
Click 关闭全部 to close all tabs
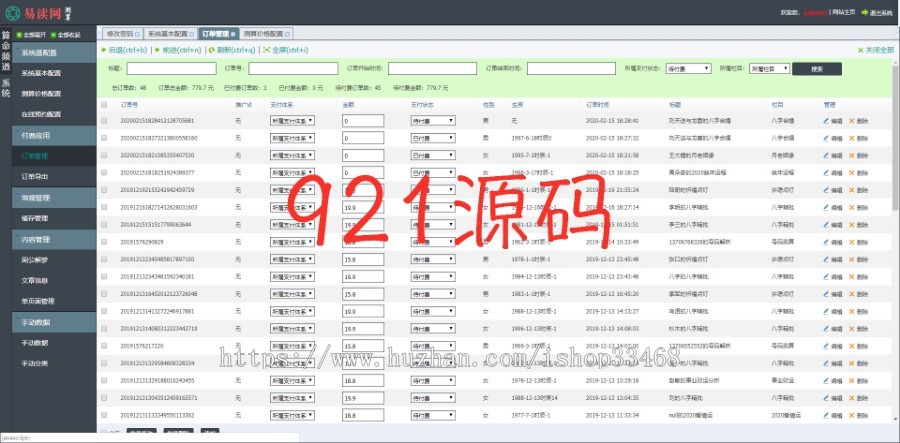(874, 49)
